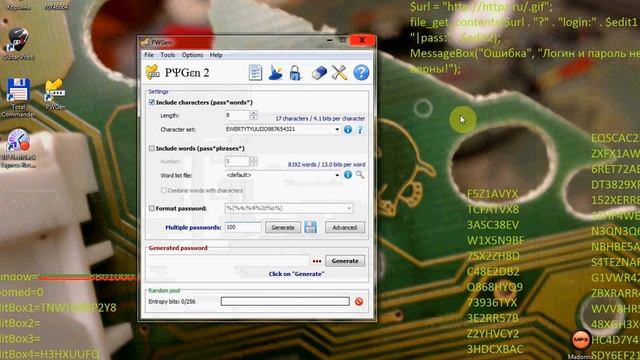640x360 pixels.
Task: Expand the Format password dropdown
Action: pyautogui.click(x=349, y=208)
